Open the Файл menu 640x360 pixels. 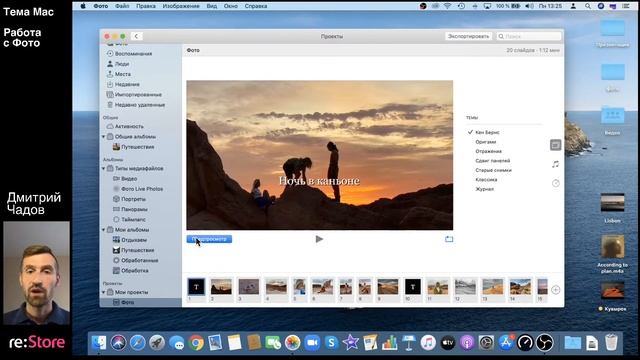coord(122,6)
